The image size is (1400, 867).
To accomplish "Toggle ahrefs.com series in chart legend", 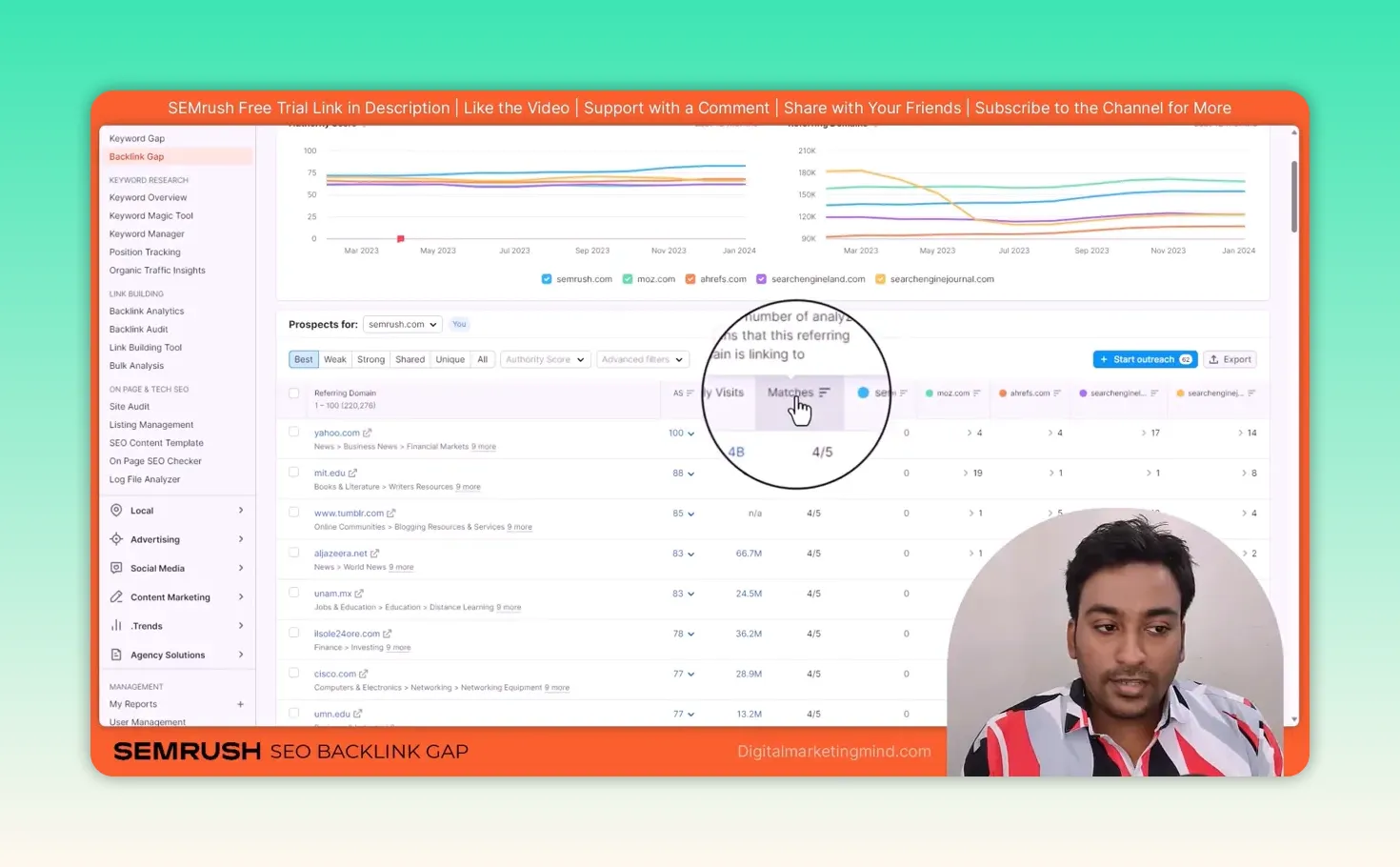I will [x=690, y=279].
